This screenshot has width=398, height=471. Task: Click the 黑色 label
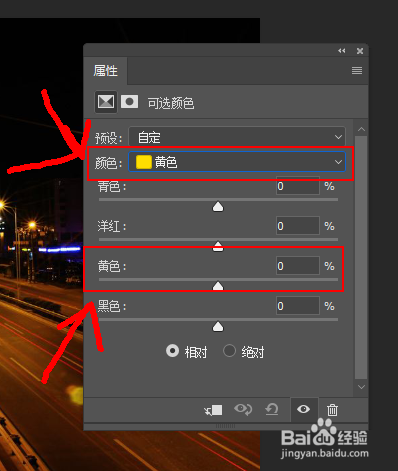(x=112, y=306)
